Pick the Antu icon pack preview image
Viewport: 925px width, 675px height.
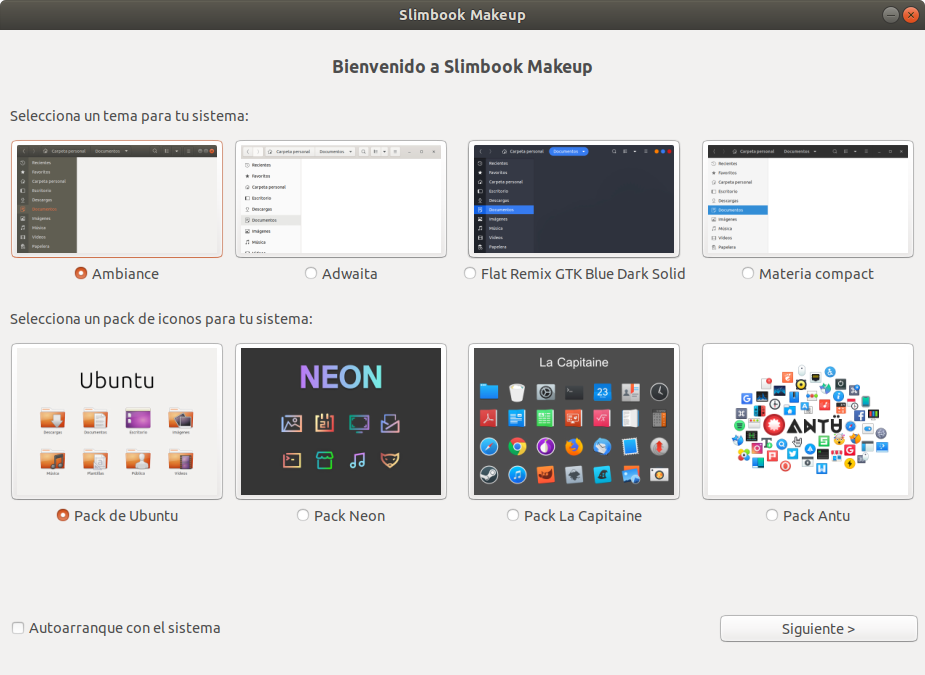[x=807, y=421]
